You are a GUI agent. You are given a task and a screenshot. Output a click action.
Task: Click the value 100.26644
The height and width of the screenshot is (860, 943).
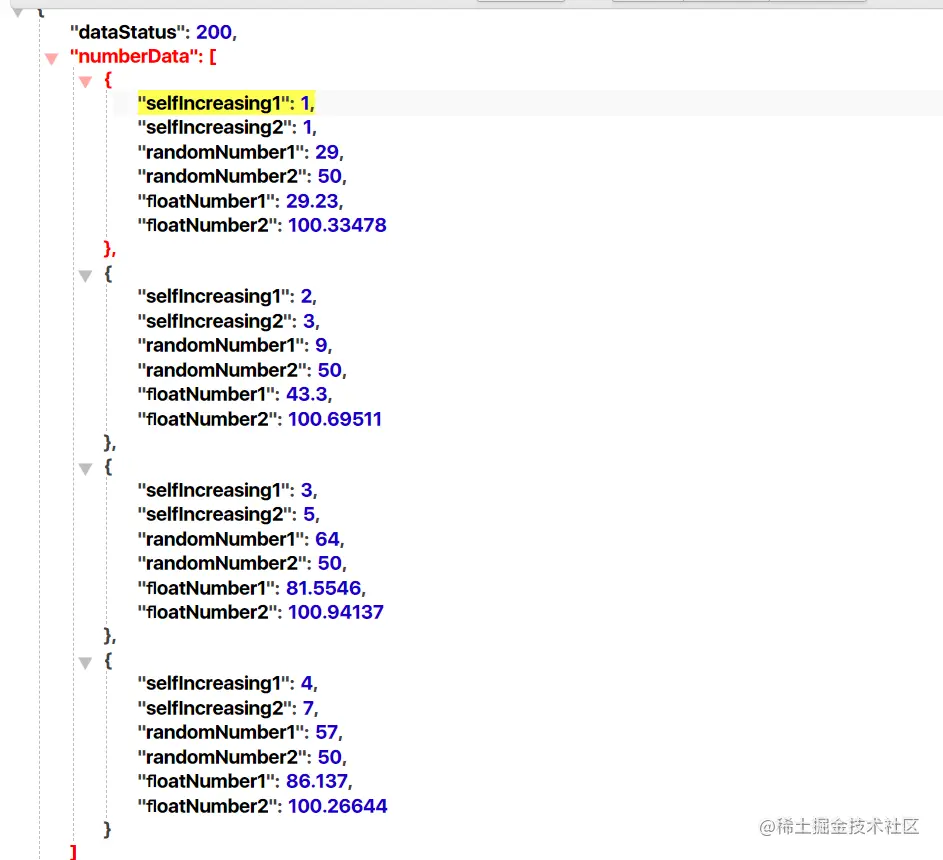tap(338, 806)
